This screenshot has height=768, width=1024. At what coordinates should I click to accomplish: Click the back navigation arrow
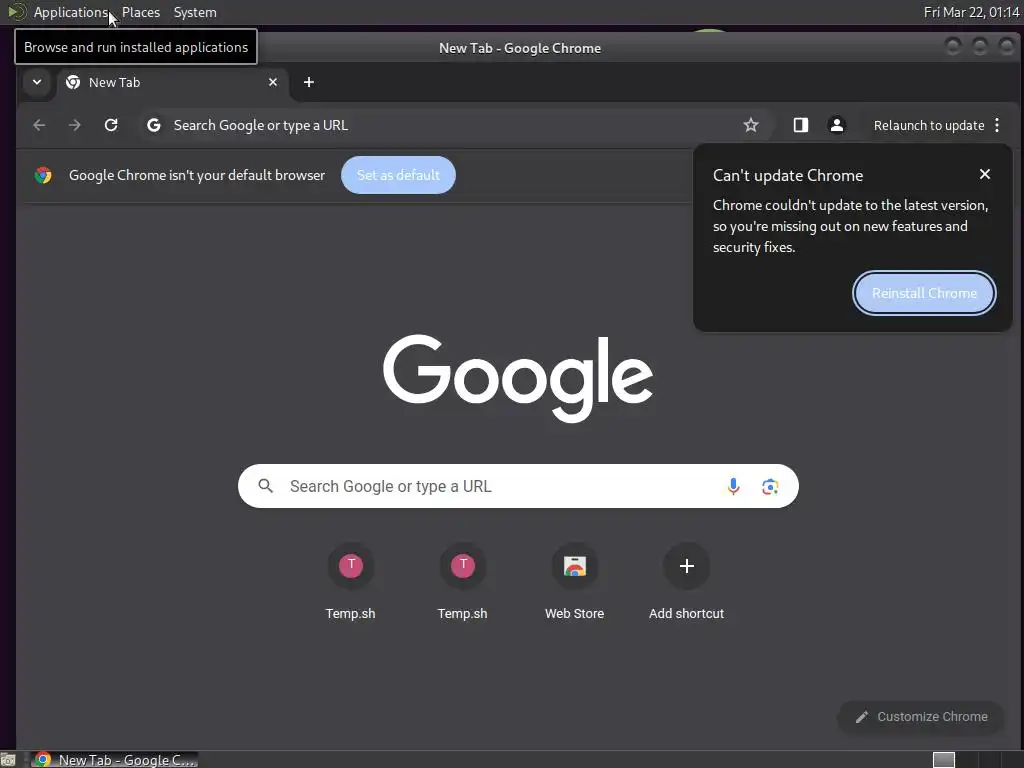pyautogui.click(x=39, y=125)
